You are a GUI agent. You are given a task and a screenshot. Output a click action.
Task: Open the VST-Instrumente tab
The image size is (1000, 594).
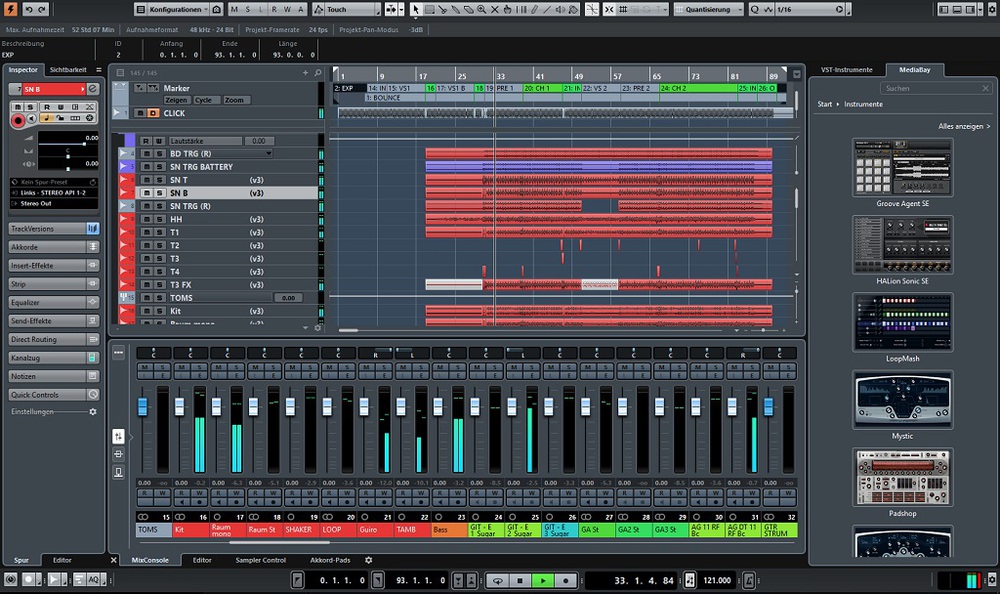[x=846, y=70]
